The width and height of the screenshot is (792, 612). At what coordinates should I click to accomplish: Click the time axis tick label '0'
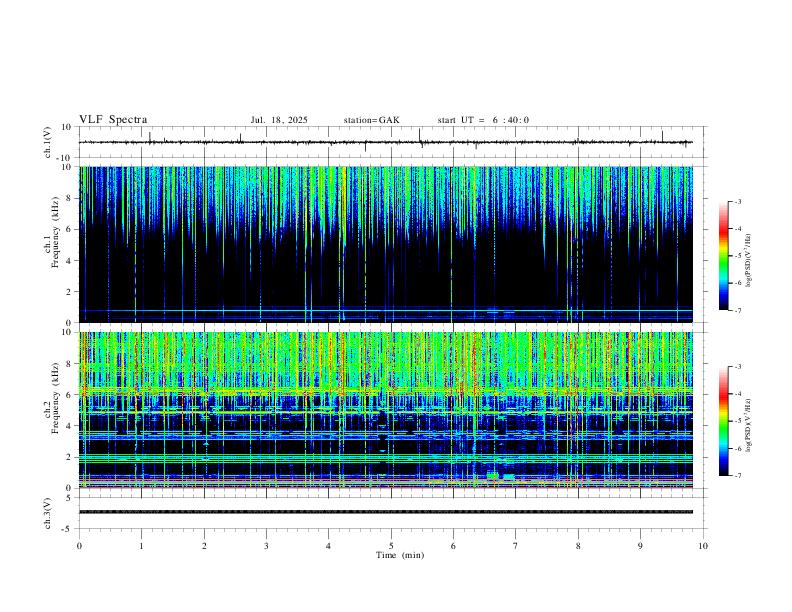pos(79,546)
